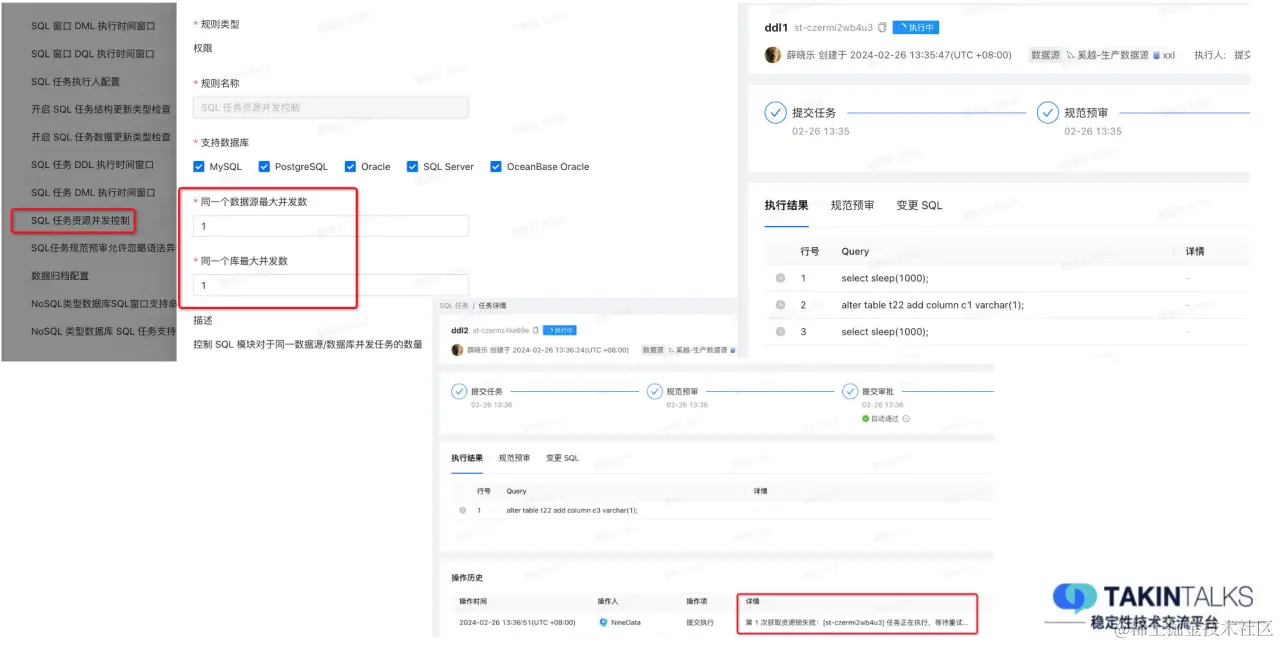
Task: Click the 规则名称 input field
Action: 331,107
